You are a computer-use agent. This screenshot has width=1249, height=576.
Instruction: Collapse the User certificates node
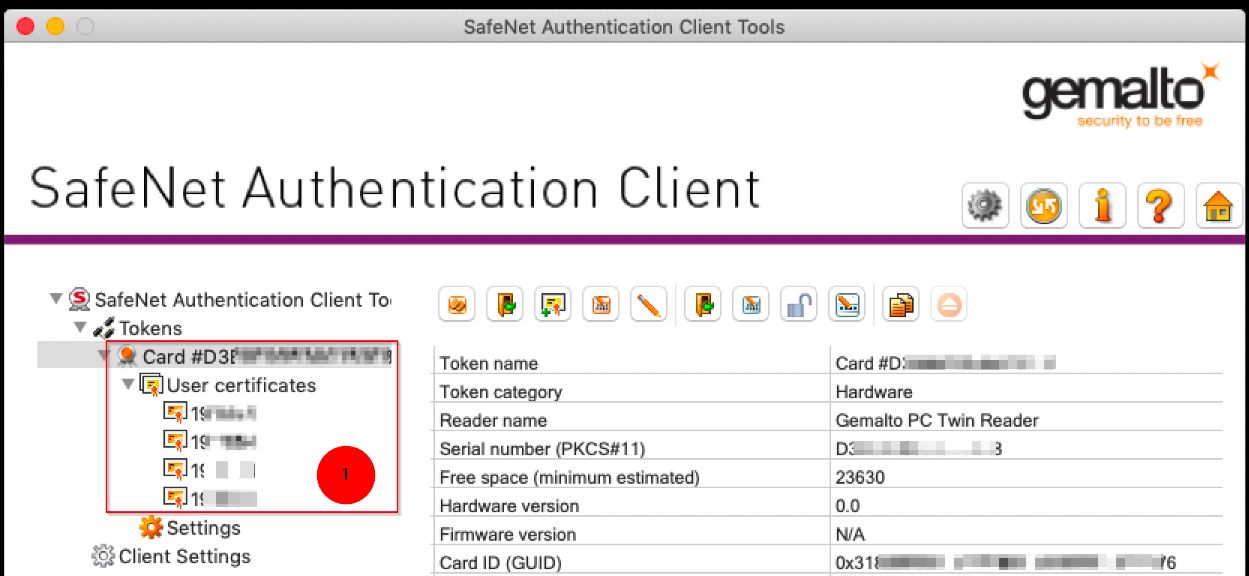[128, 384]
